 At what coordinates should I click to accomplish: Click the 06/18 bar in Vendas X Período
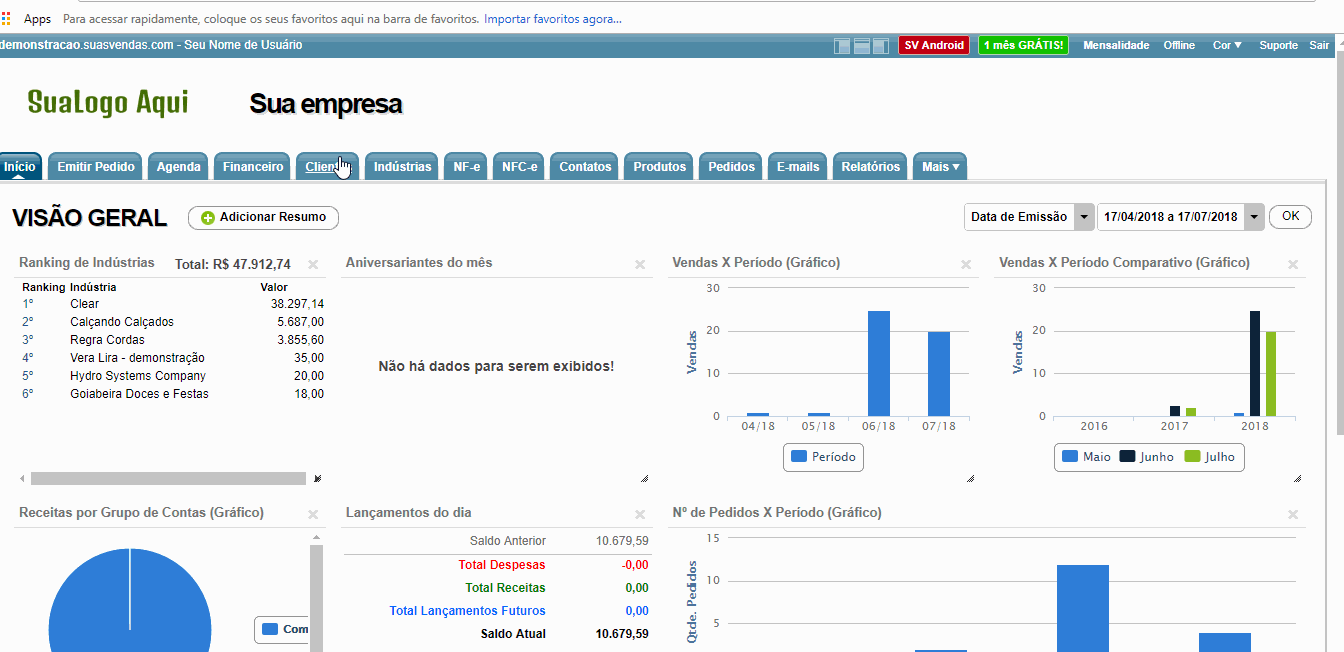point(879,363)
